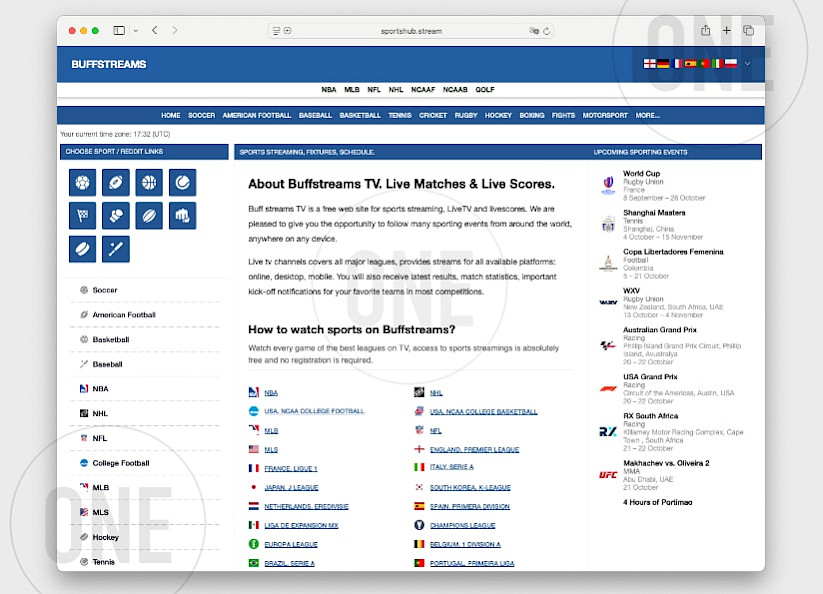Click GOLF in the top league links
This screenshot has width=823, height=594.
[x=485, y=90]
